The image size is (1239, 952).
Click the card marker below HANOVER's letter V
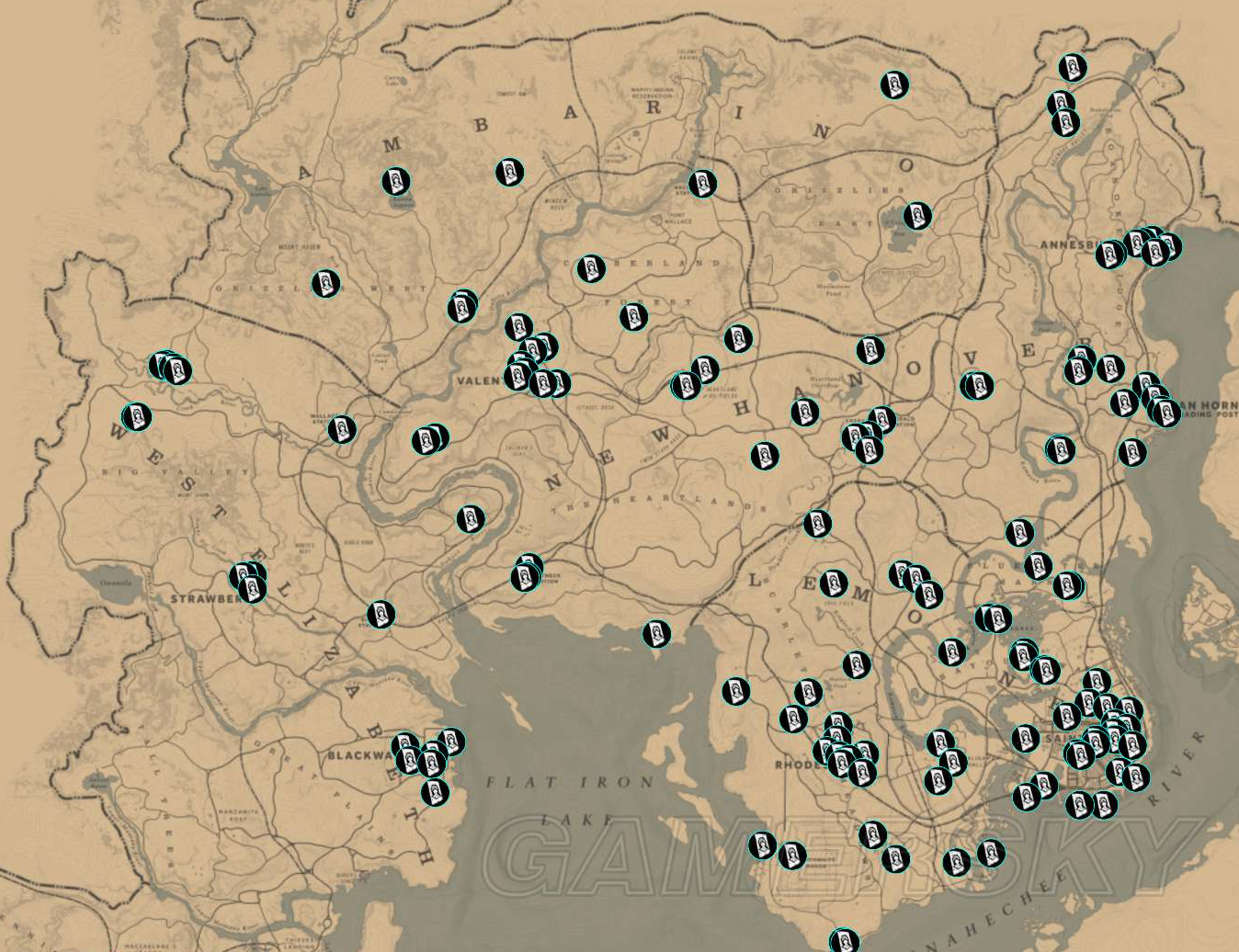[x=977, y=385]
